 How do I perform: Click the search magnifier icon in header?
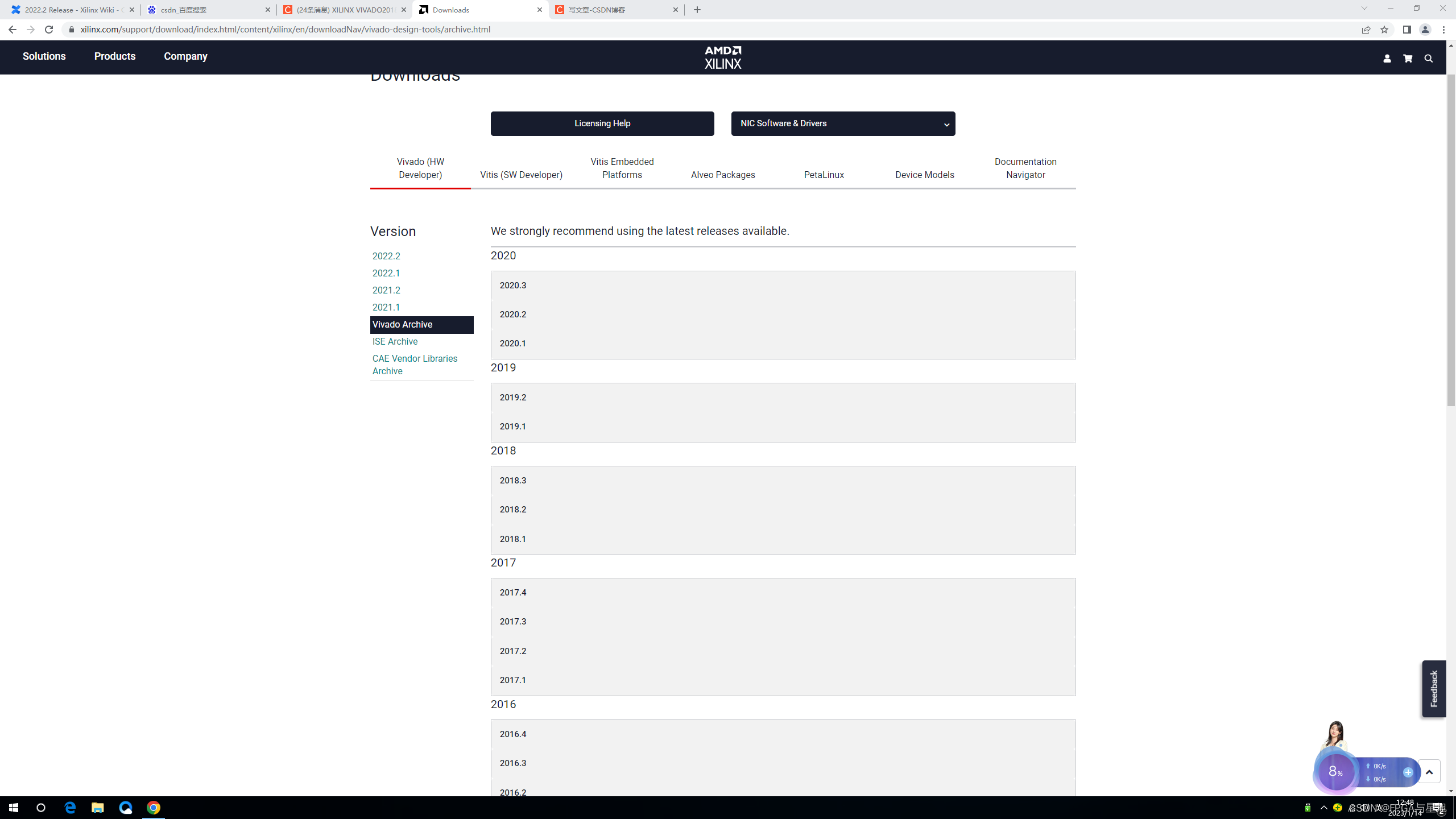1428,59
